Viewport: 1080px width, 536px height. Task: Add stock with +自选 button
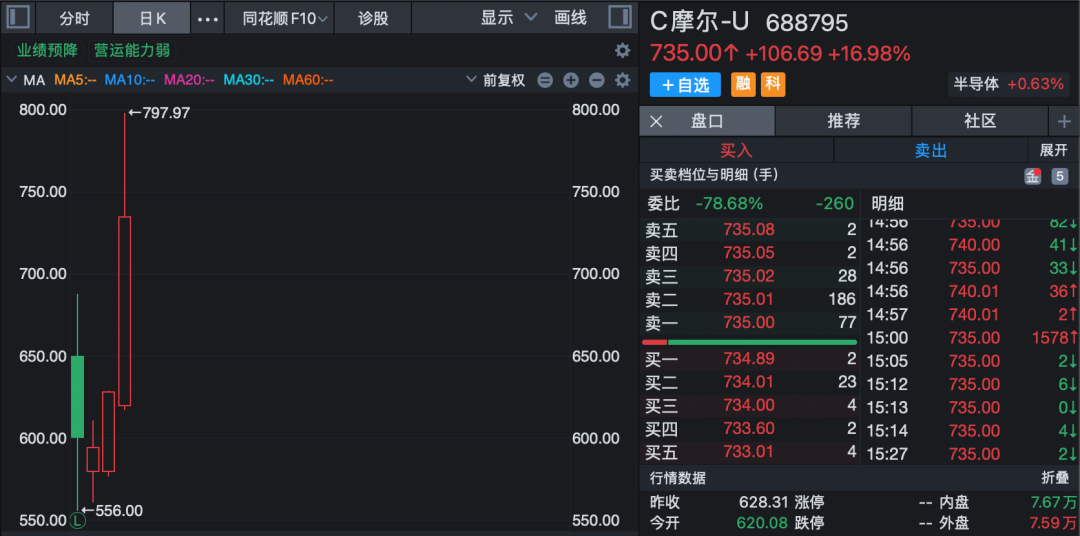[x=685, y=85]
